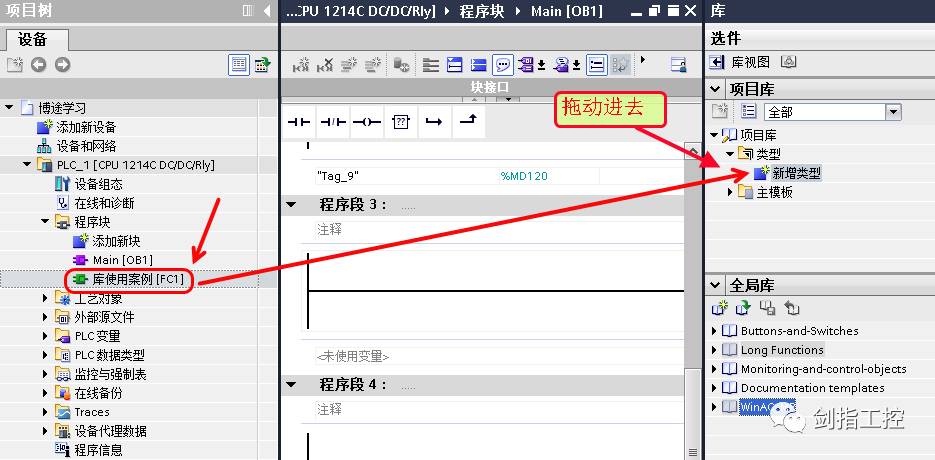Click the project tree table-with-arrow icon
The image size is (935, 460).
pyautogui.click(x=263, y=64)
